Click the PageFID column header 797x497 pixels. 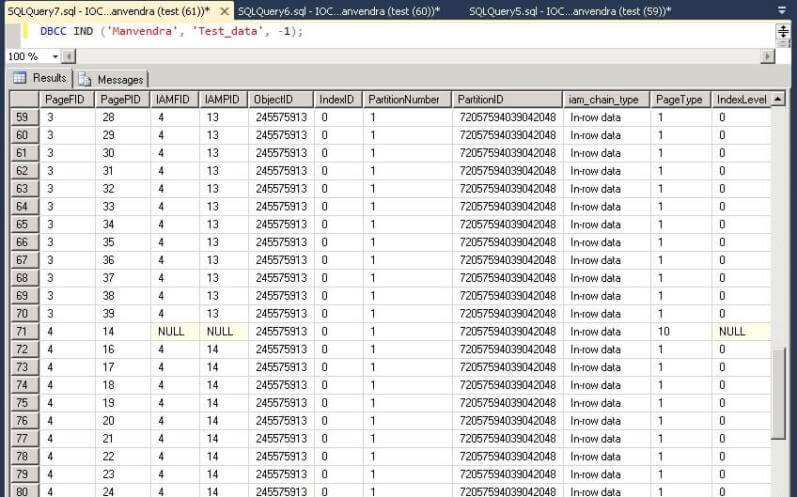67,99
